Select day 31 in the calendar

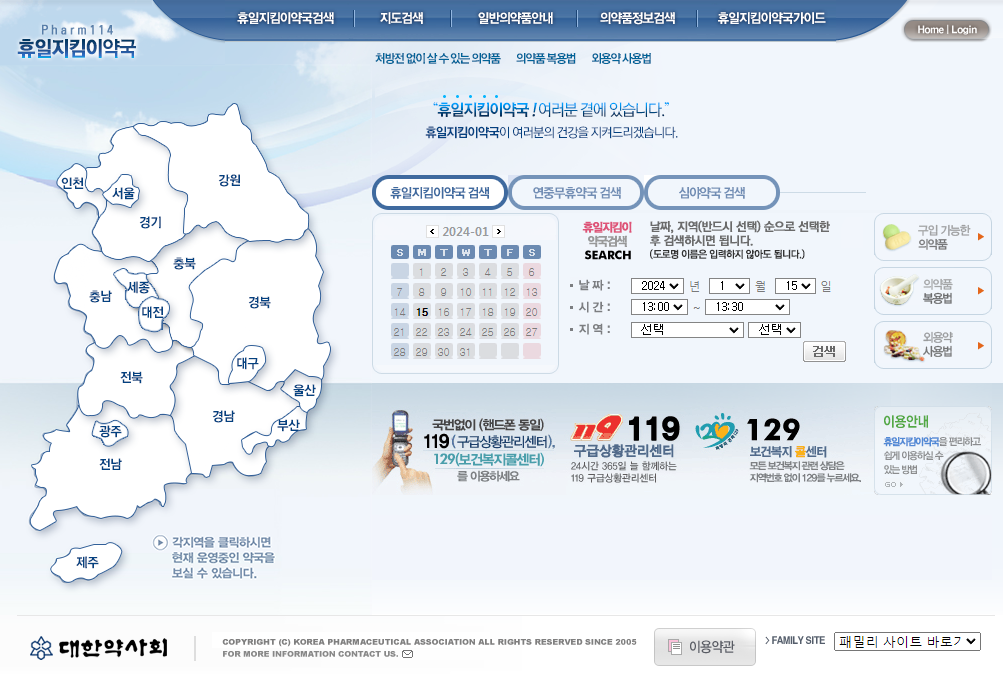(x=465, y=352)
